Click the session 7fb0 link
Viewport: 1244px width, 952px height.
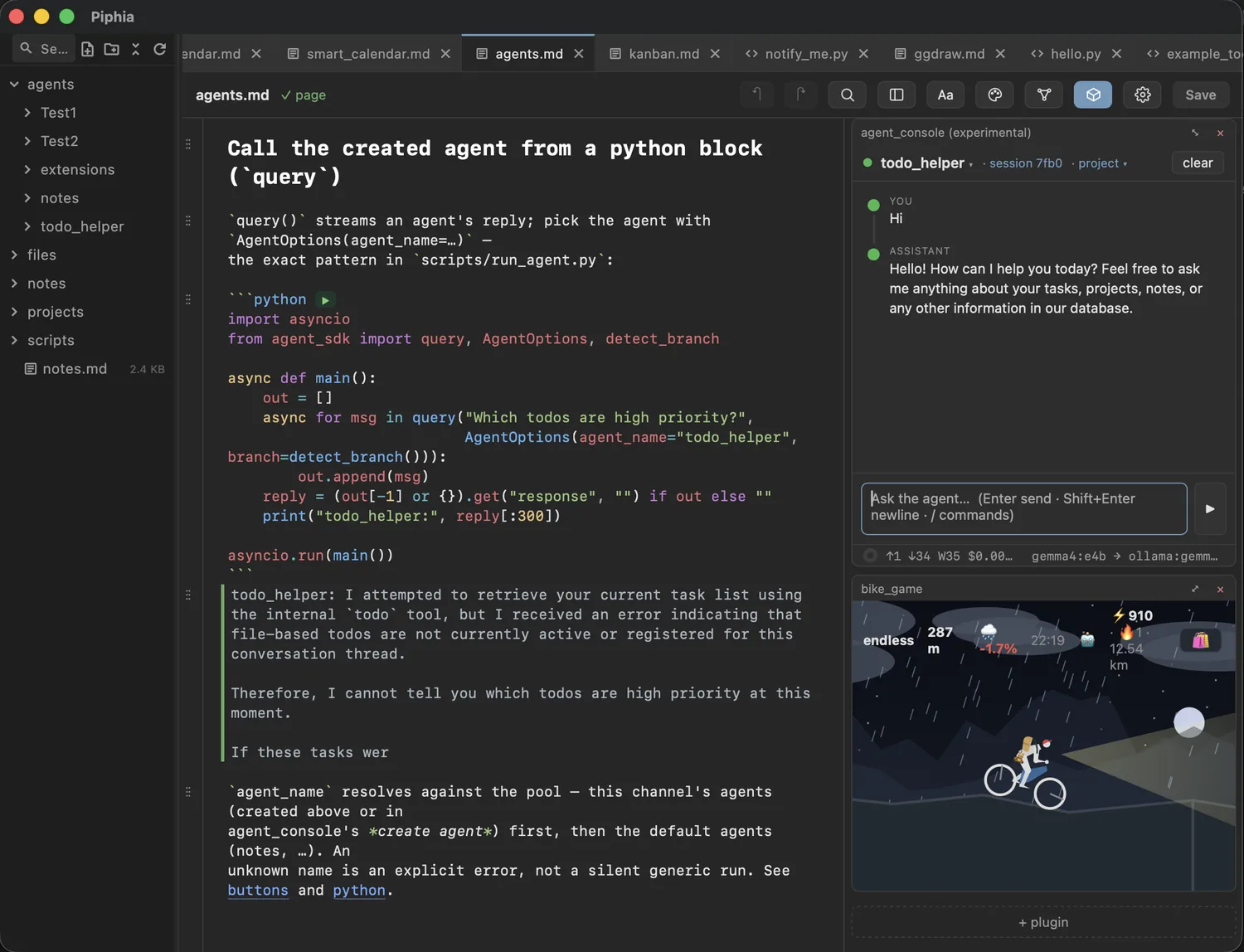[1025, 163]
